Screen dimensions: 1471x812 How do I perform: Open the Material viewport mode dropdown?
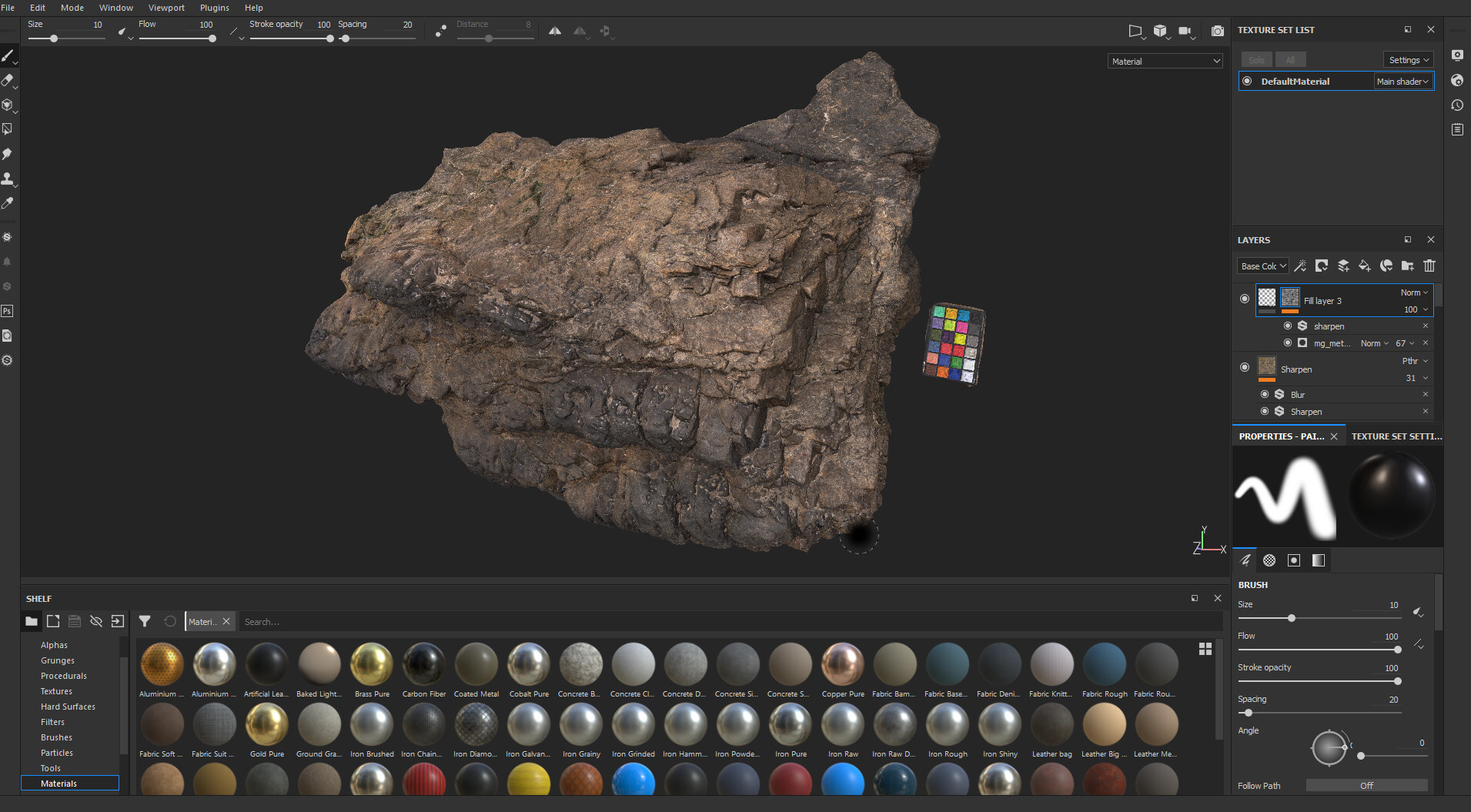coord(1165,61)
